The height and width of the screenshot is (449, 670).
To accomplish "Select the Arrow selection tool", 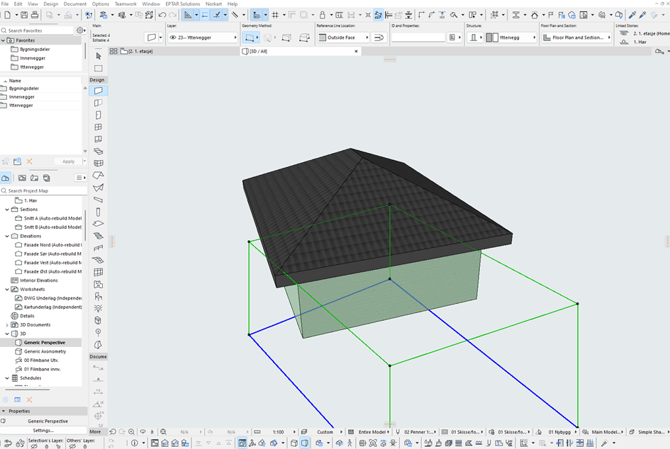I will (x=98, y=54).
